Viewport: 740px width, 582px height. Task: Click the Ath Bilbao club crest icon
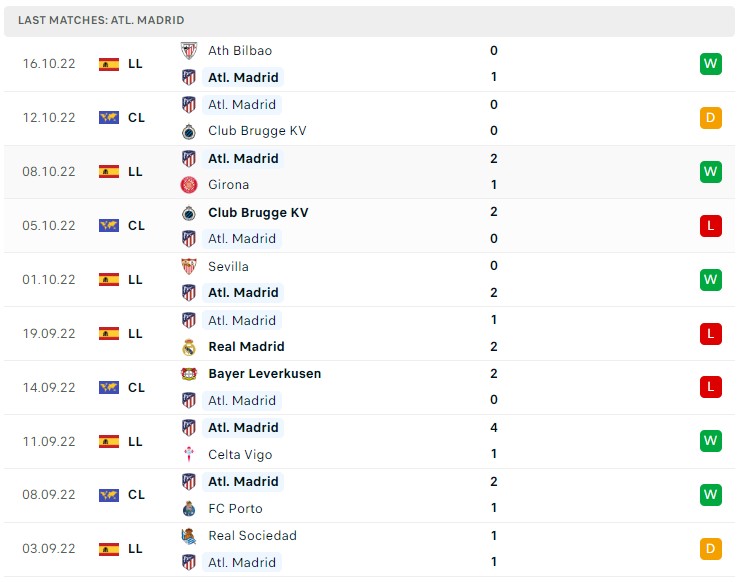[x=189, y=51]
